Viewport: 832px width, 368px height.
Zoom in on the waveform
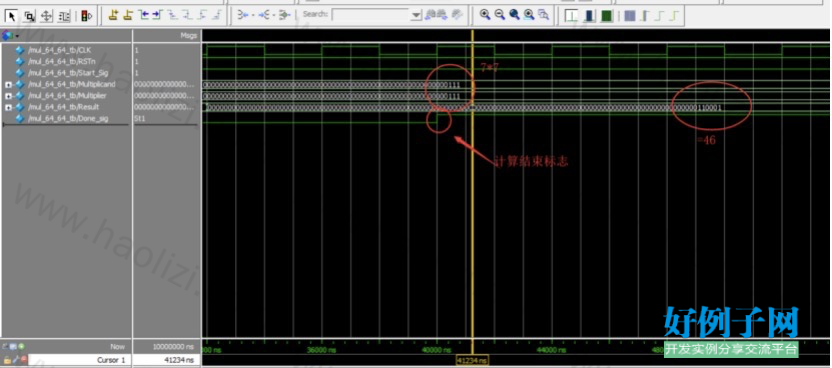[484, 15]
